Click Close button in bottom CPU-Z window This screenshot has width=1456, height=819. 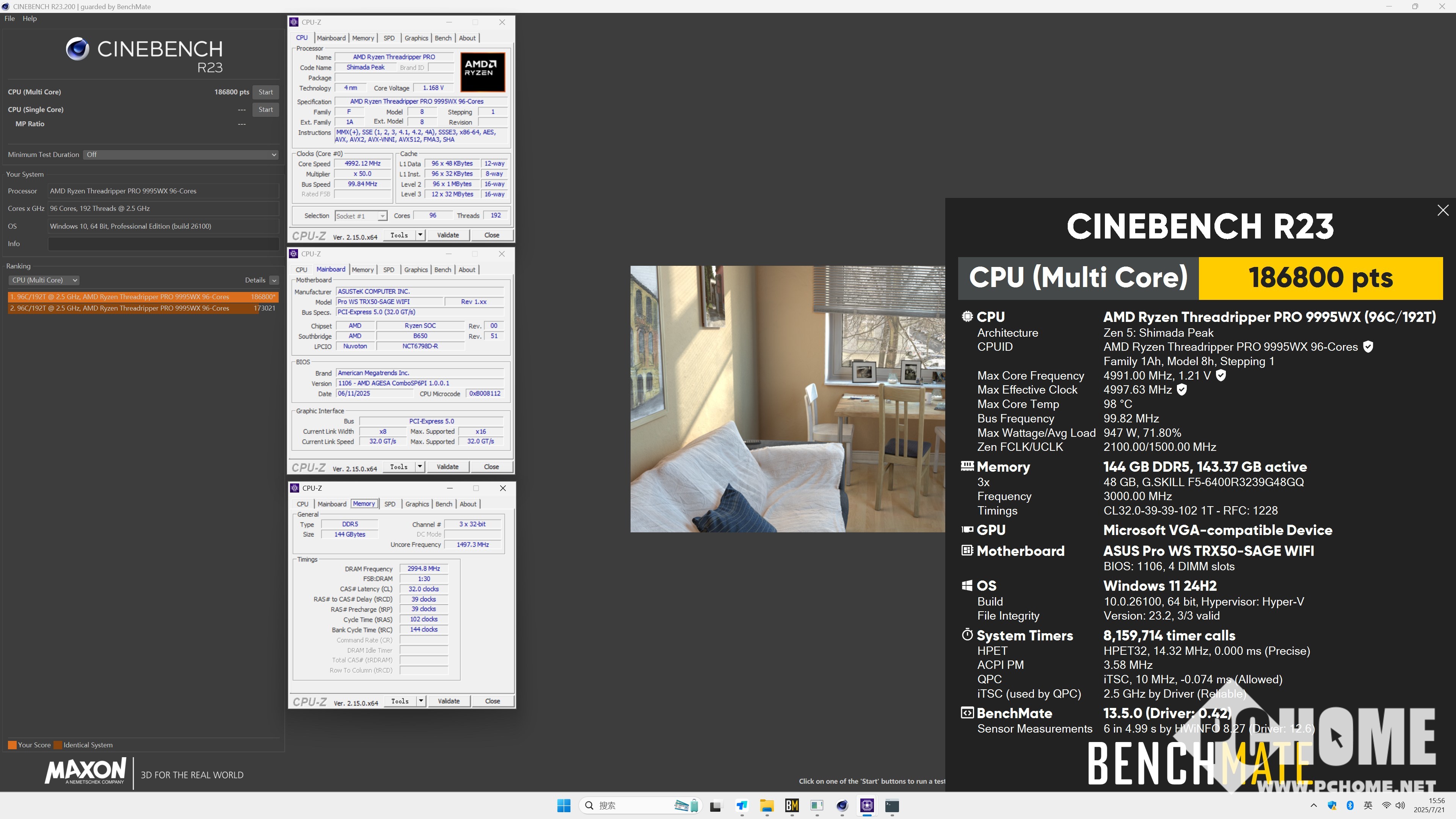493,701
